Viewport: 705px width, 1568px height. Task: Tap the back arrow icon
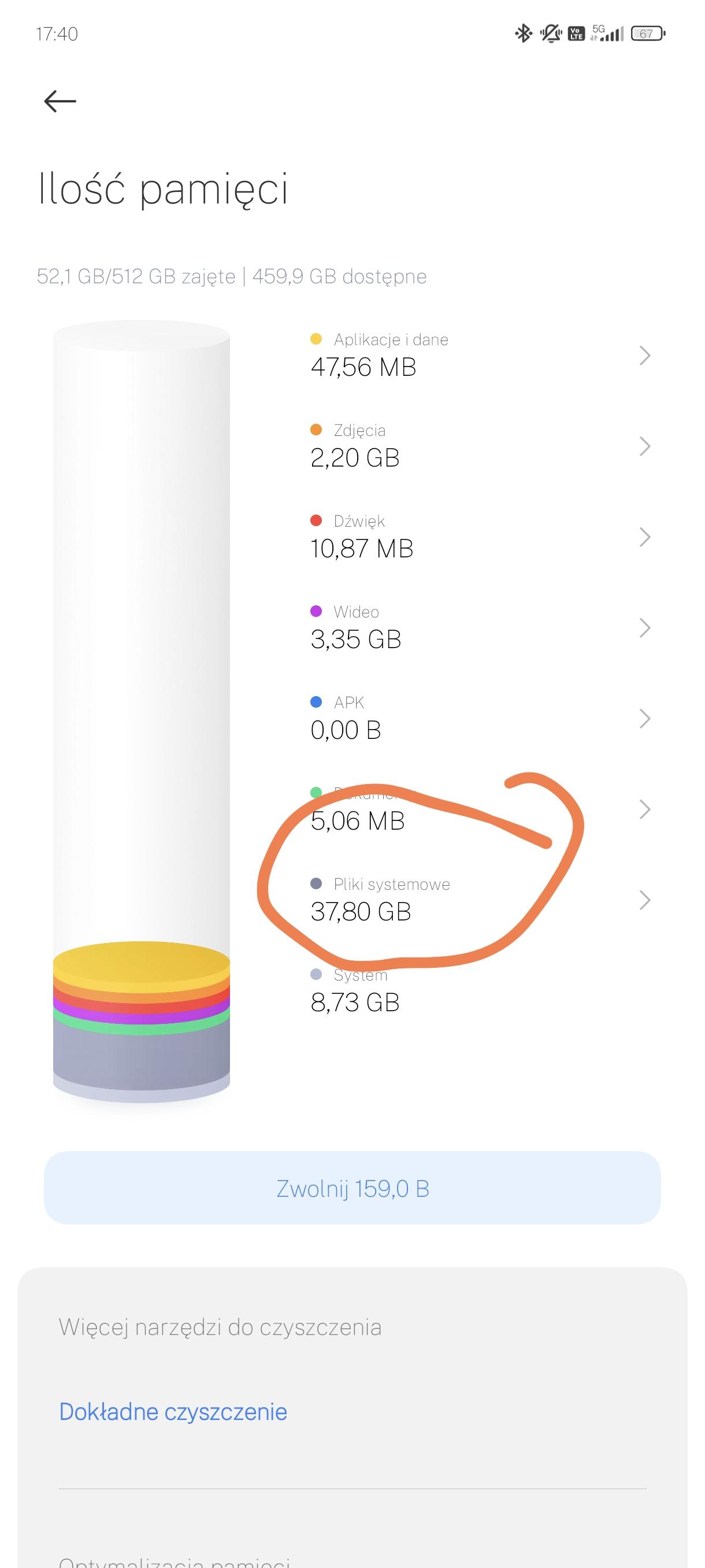pyautogui.click(x=60, y=101)
